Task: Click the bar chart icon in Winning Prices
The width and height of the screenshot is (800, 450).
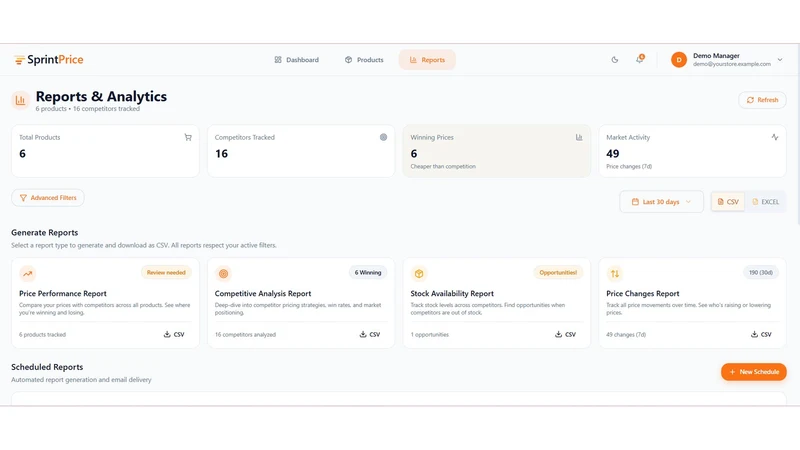Action: point(579,137)
